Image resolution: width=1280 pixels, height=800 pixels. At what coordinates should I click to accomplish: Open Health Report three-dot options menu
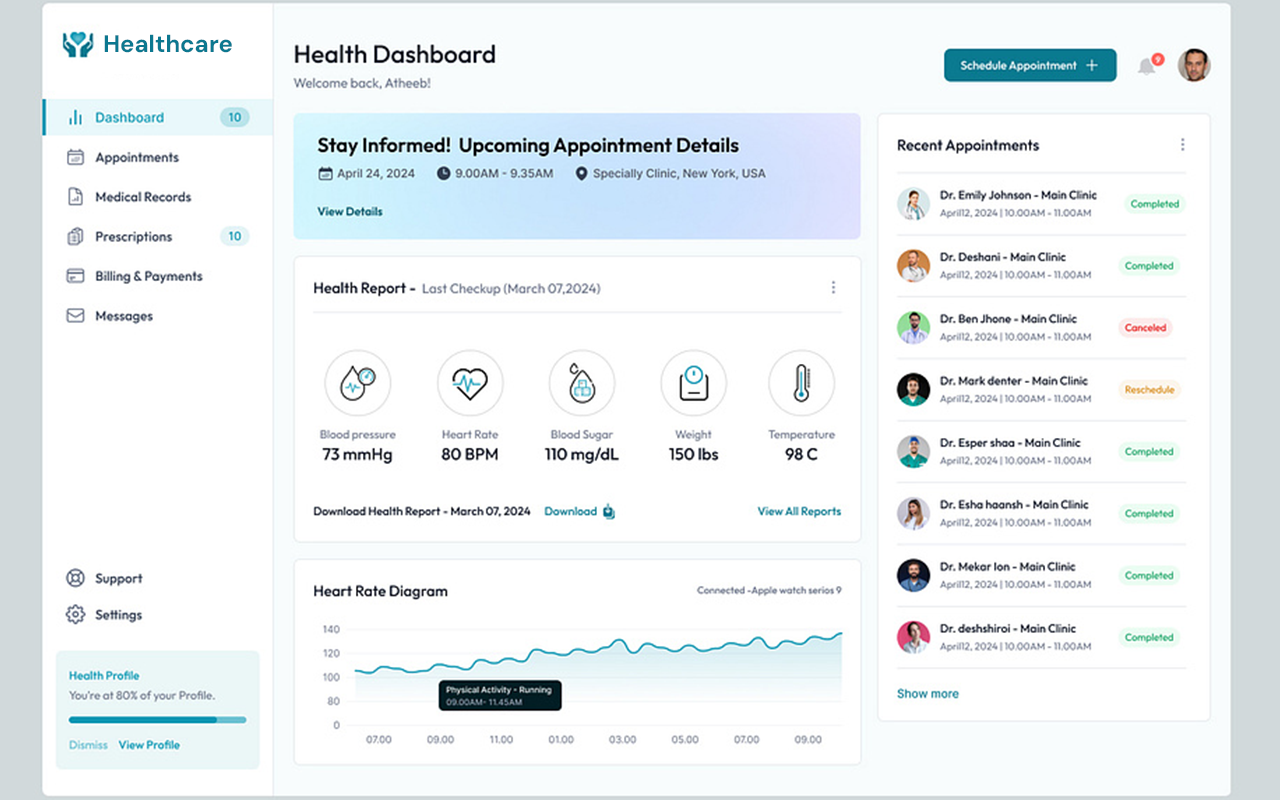pos(833,288)
